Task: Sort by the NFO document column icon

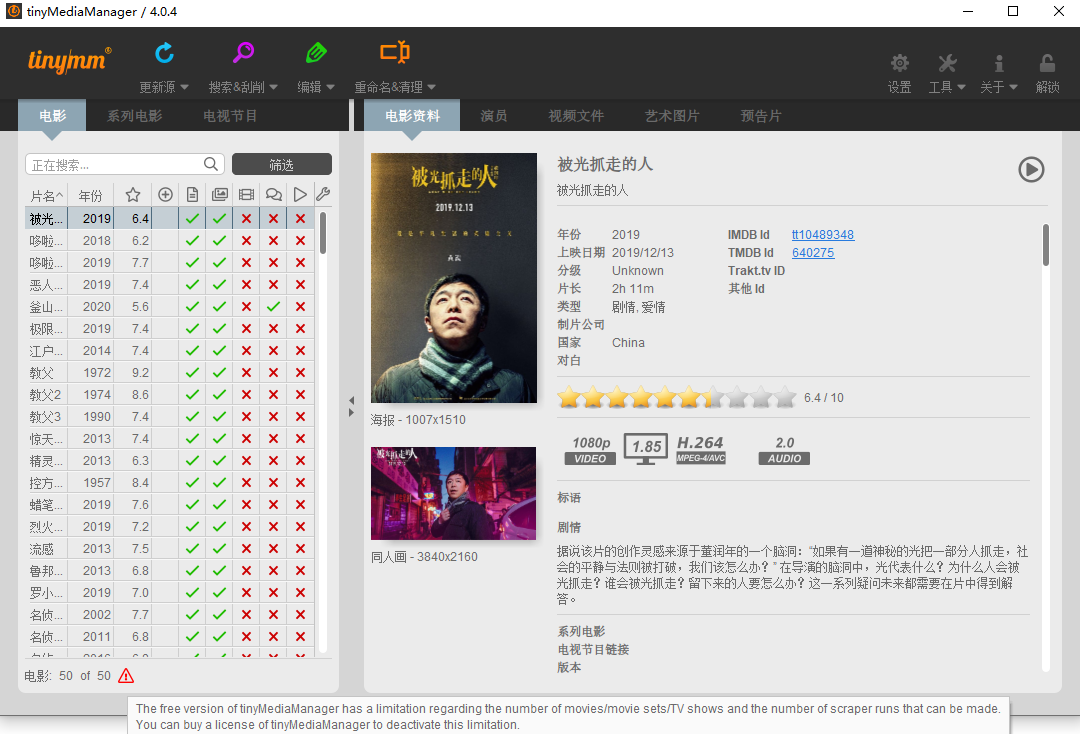Action: click(x=192, y=195)
